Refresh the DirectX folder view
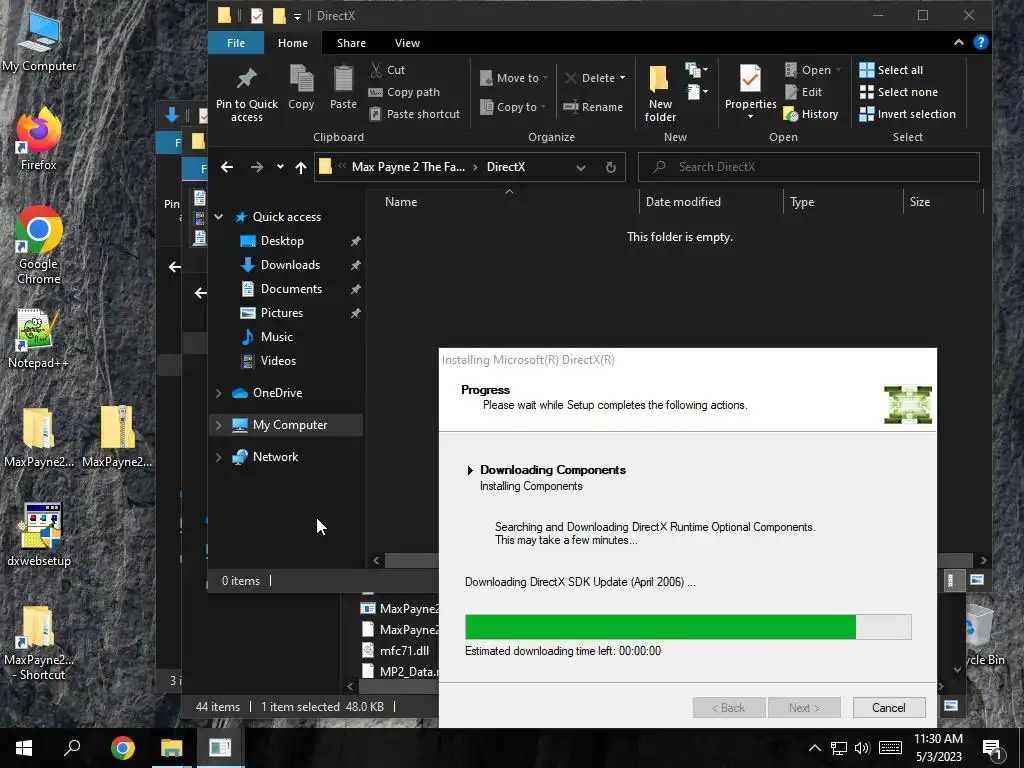This screenshot has height=768, width=1024. pyautogui.click(x=611, y=167)
